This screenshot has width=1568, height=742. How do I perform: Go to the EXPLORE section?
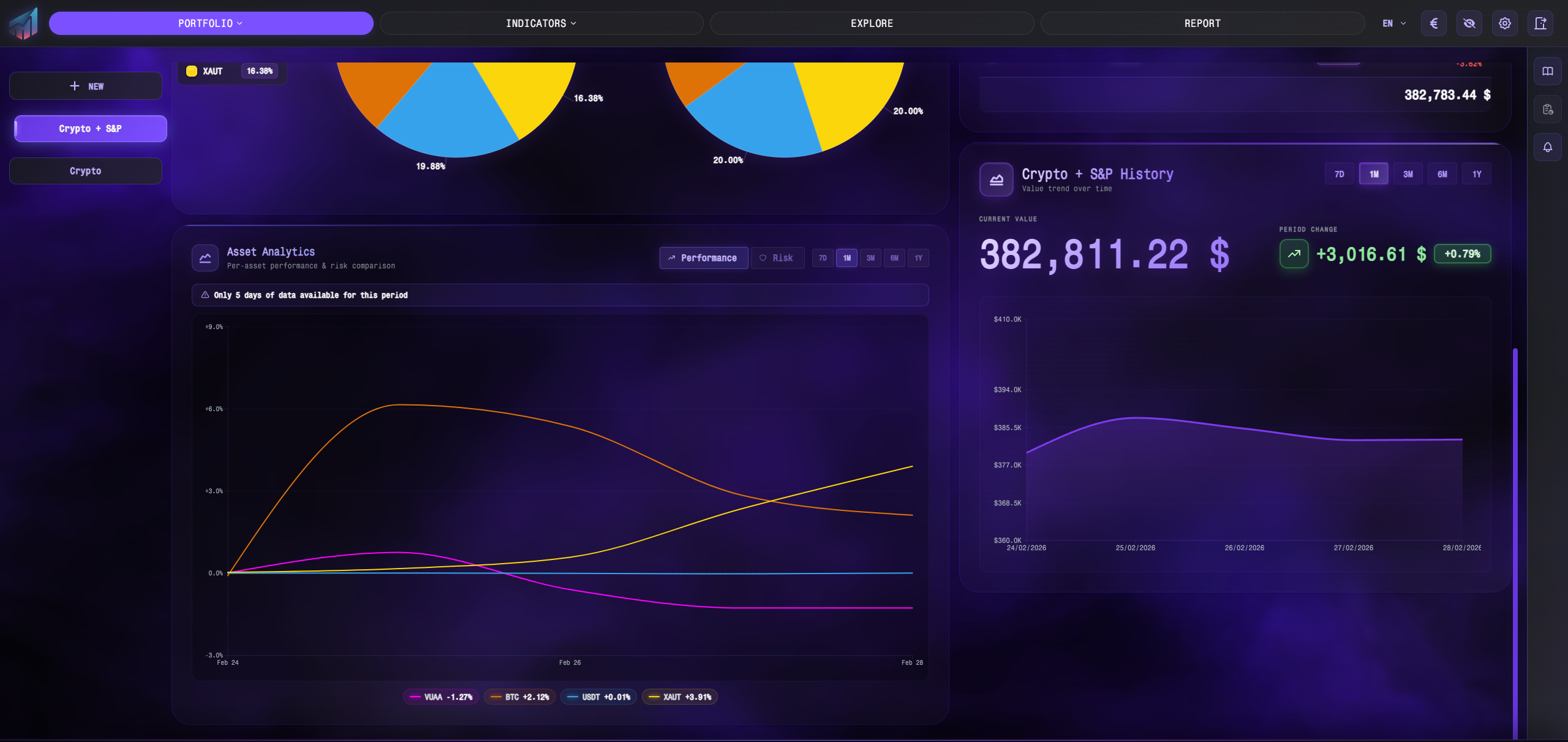[872, 23]
